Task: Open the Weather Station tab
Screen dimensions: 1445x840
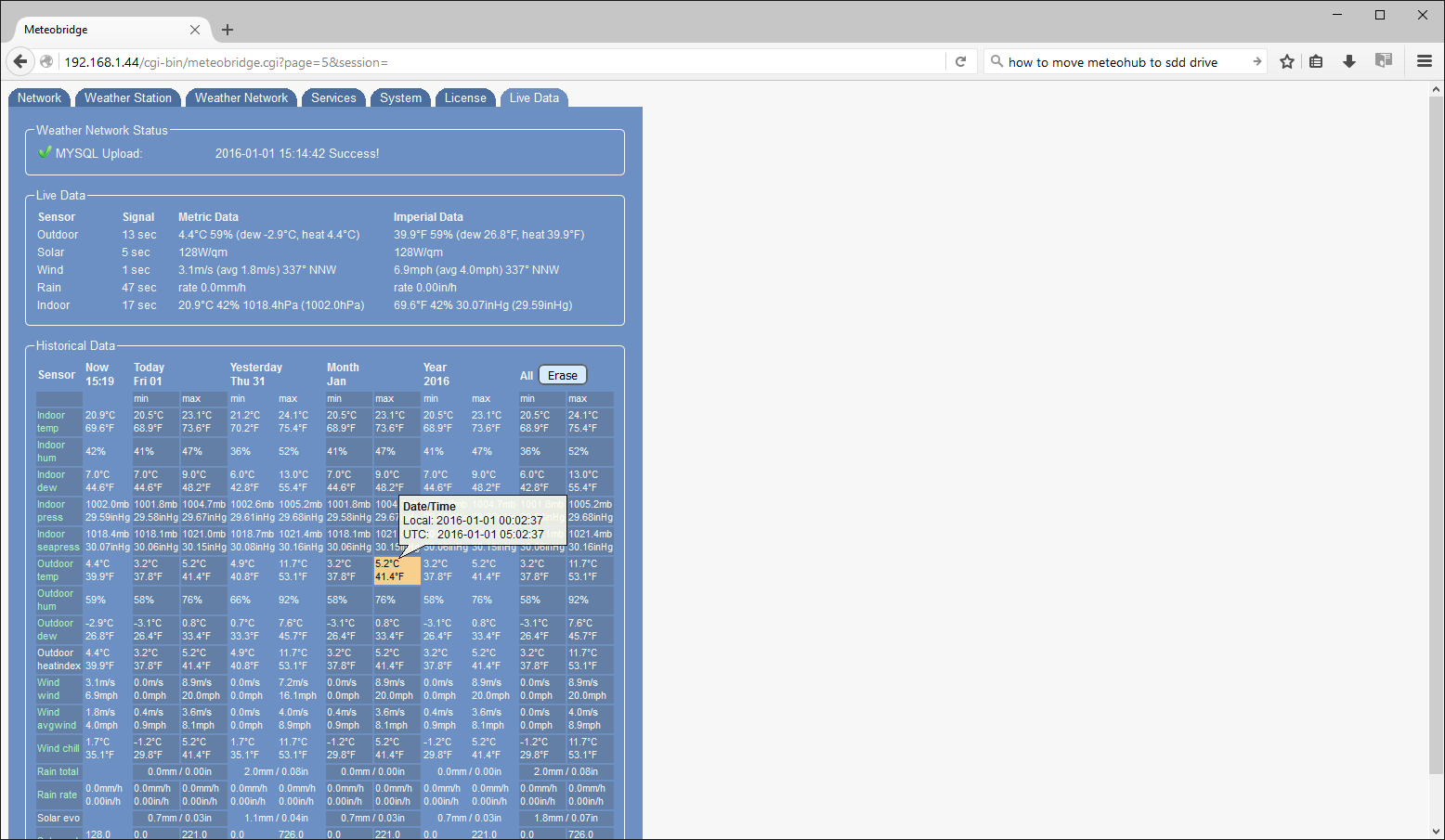Action: (x=128, y=98)
